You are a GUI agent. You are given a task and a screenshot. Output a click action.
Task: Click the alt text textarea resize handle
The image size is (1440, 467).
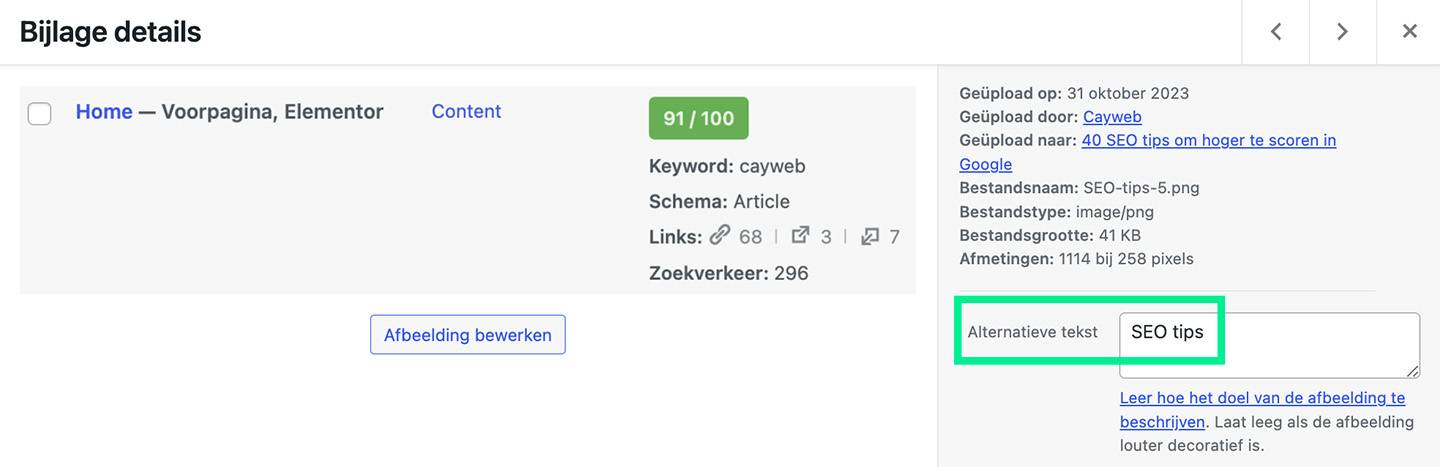[x=1412, y=370]
